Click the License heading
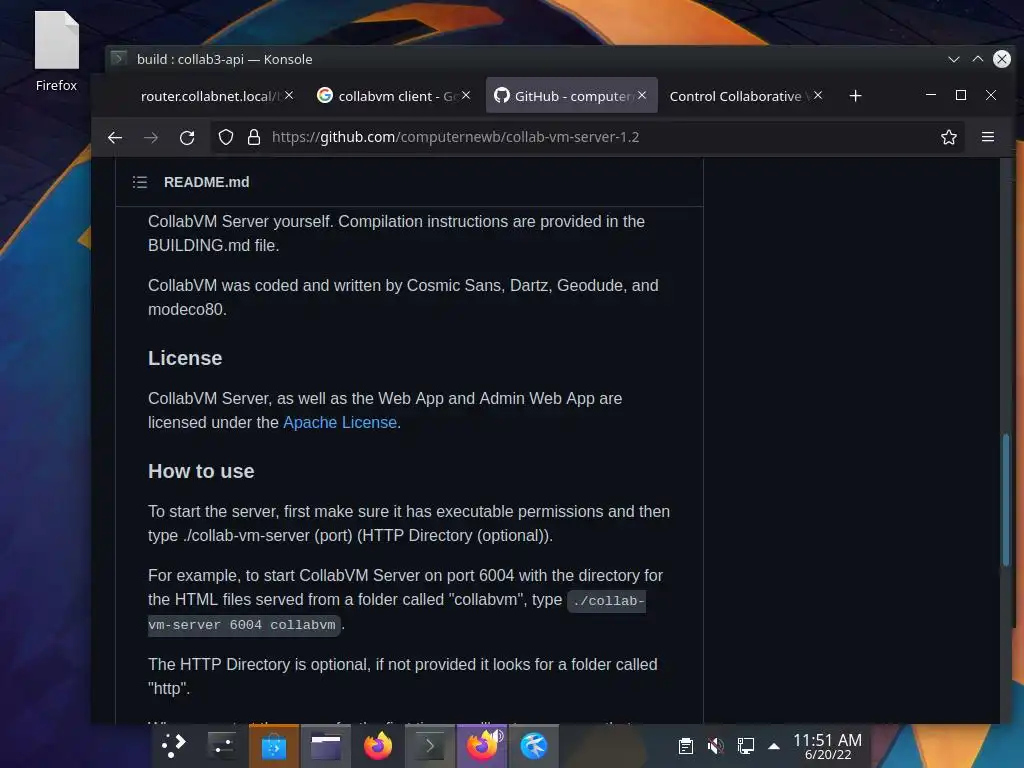 (185, 359)
